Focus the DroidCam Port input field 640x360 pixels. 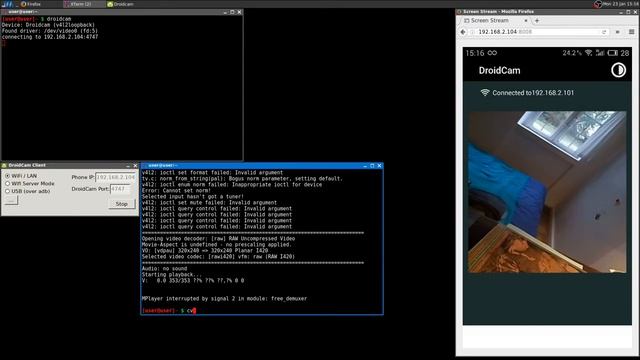coord(120,189)
